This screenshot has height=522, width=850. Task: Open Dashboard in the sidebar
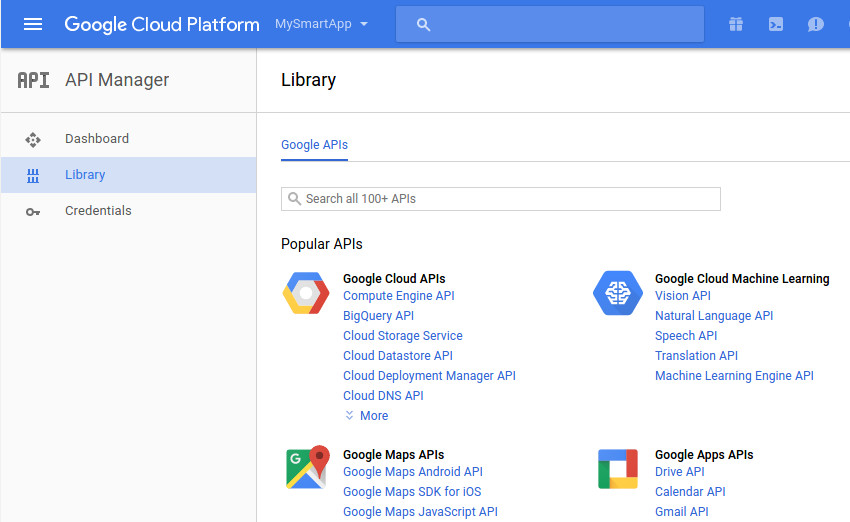(x=128, y=139)
